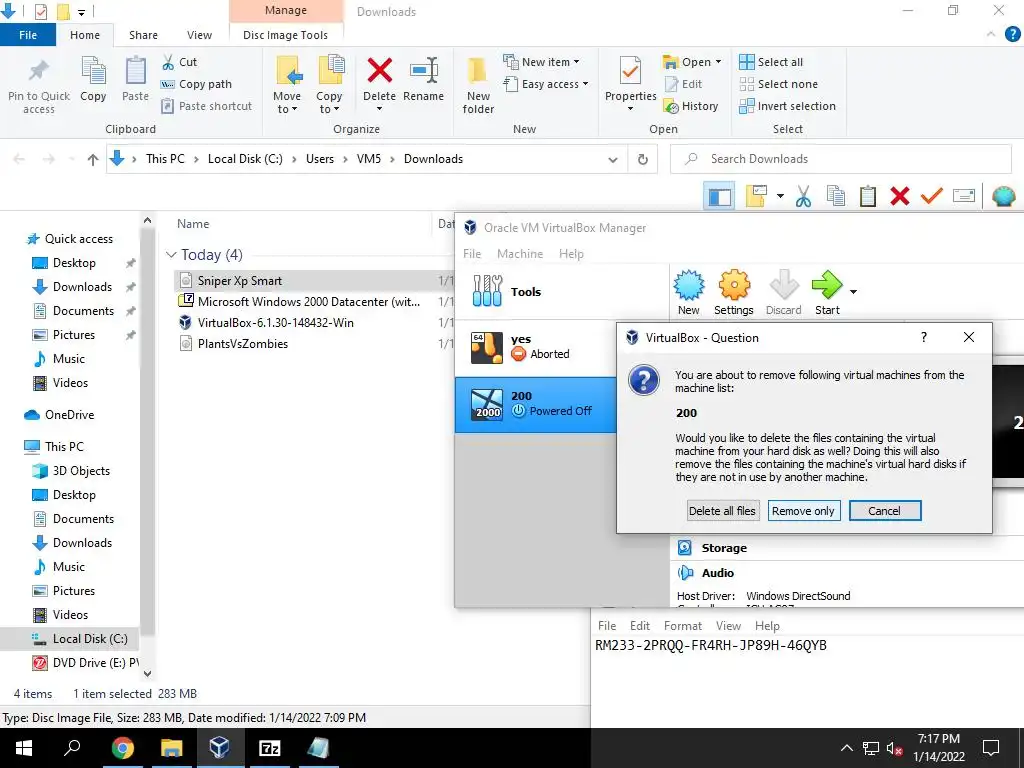Click Select all in ribbon
The height and width of the screenshot is (768, 1024).
pyautogui.click(x=771, y=62)
